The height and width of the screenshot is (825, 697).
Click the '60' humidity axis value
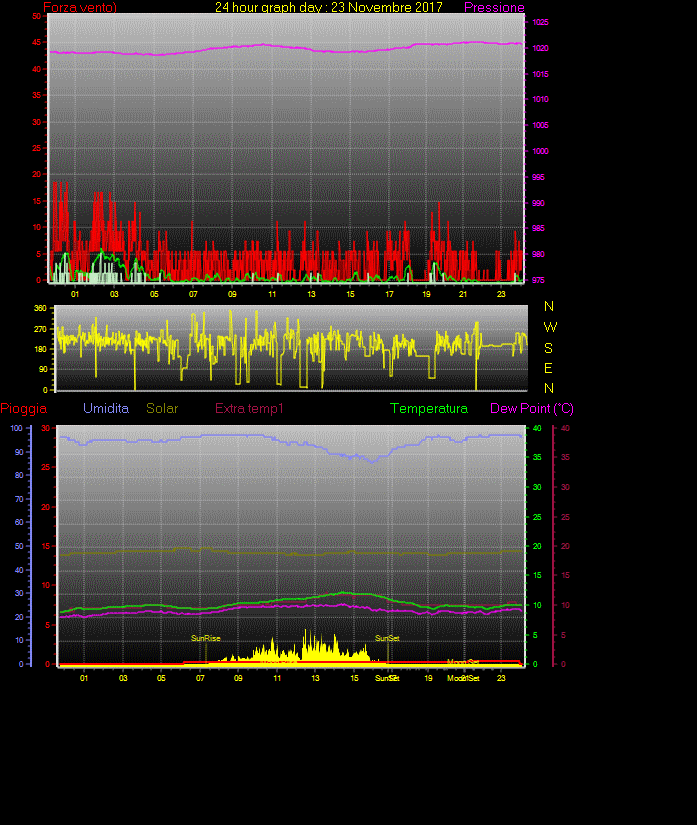pos(19,522)
